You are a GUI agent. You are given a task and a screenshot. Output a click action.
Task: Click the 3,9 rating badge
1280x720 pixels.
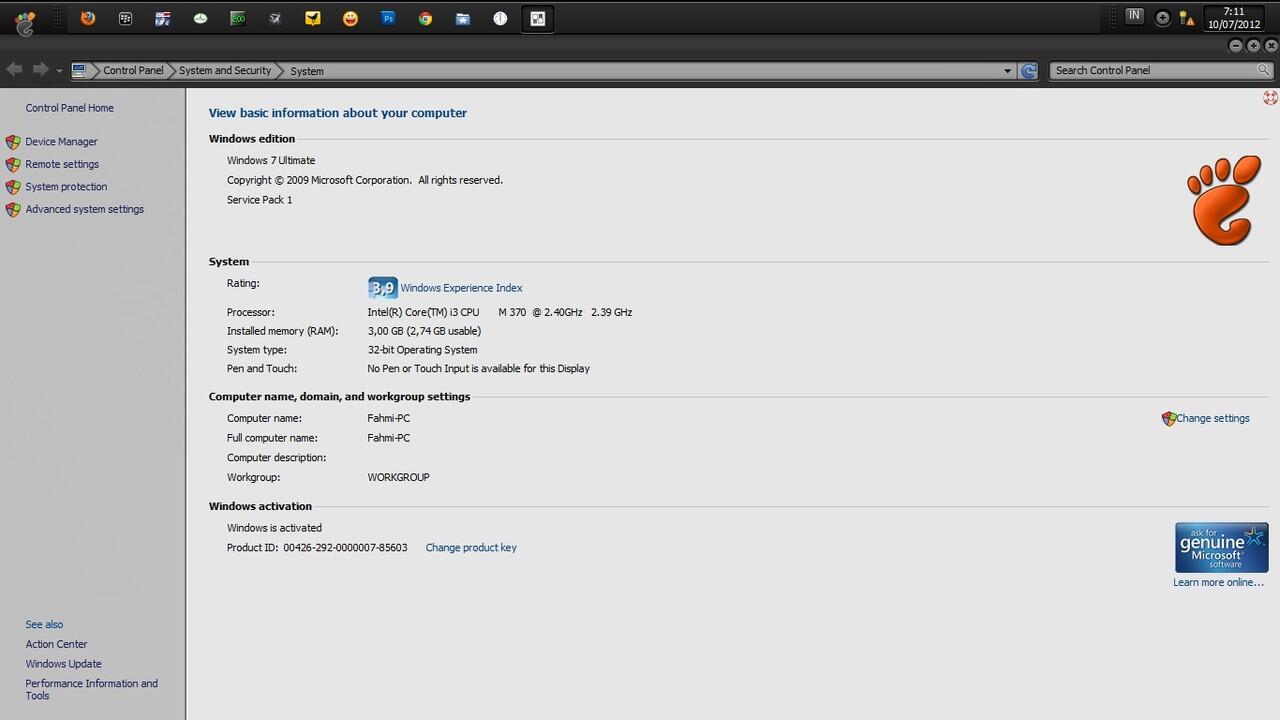(x=382, y=288)
